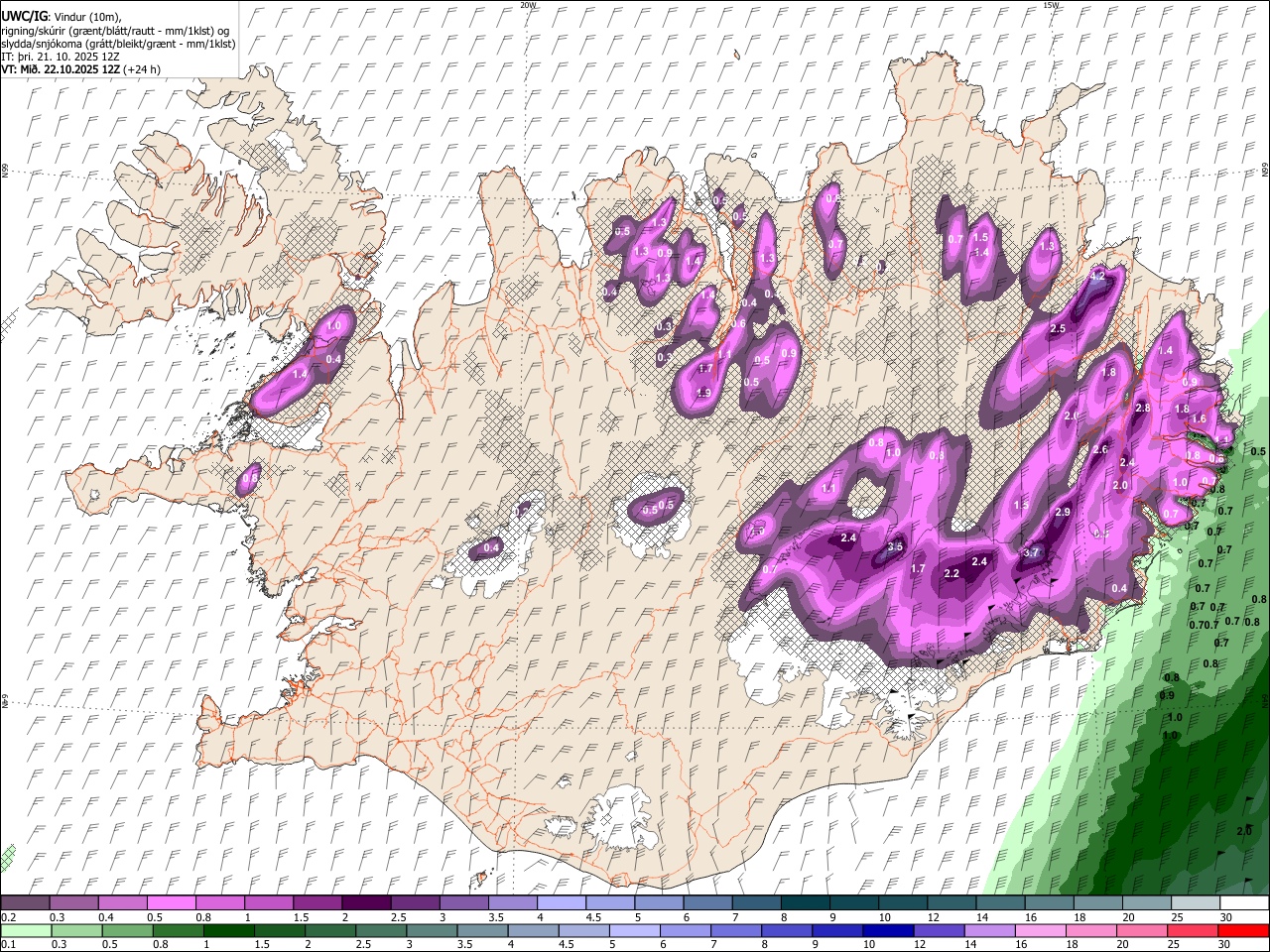Viewport: 1270px width, 952px height.
Task: Click the 0.2–0.3 swatch in the purple snow scale
Action: point(26,903)
